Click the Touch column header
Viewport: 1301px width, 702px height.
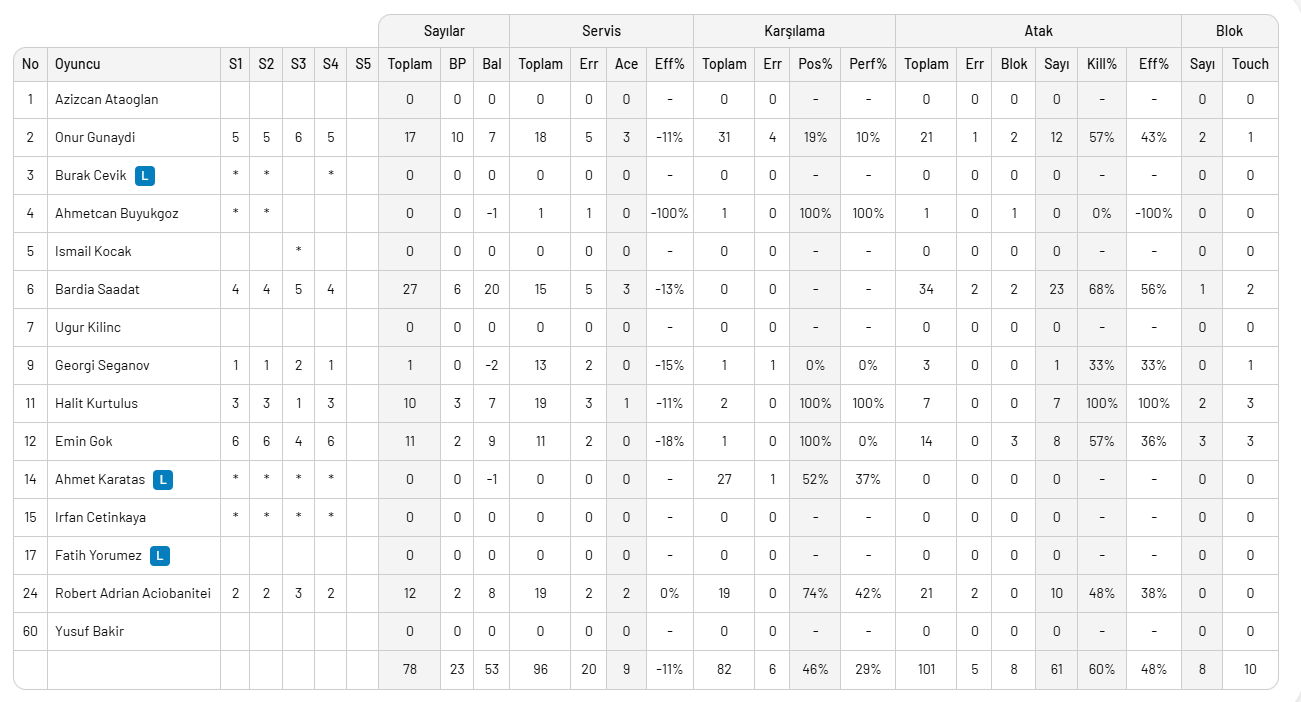1250,64
